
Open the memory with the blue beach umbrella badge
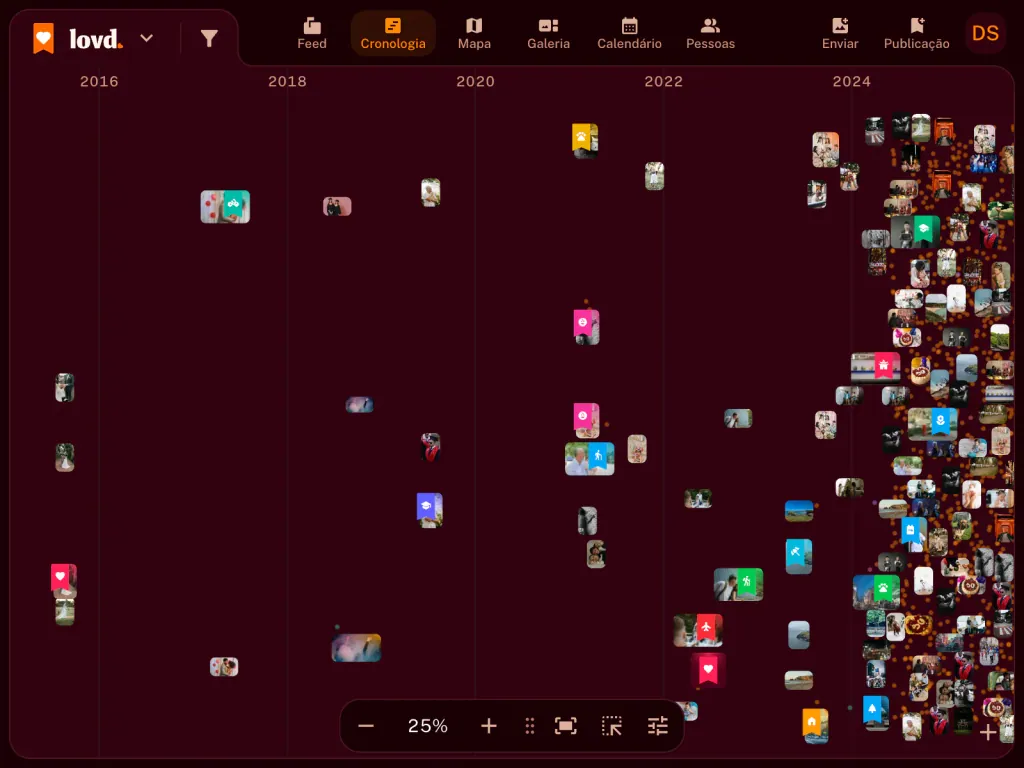tap(799, 556)
